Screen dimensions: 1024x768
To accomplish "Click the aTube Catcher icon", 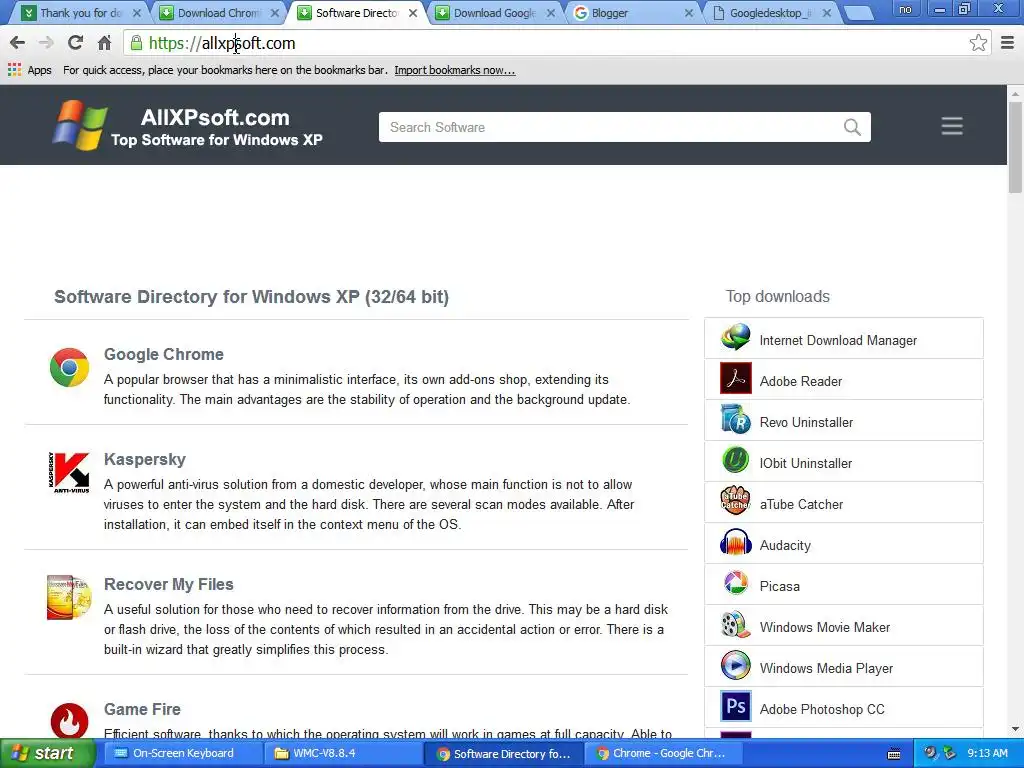I will (735, 502).
